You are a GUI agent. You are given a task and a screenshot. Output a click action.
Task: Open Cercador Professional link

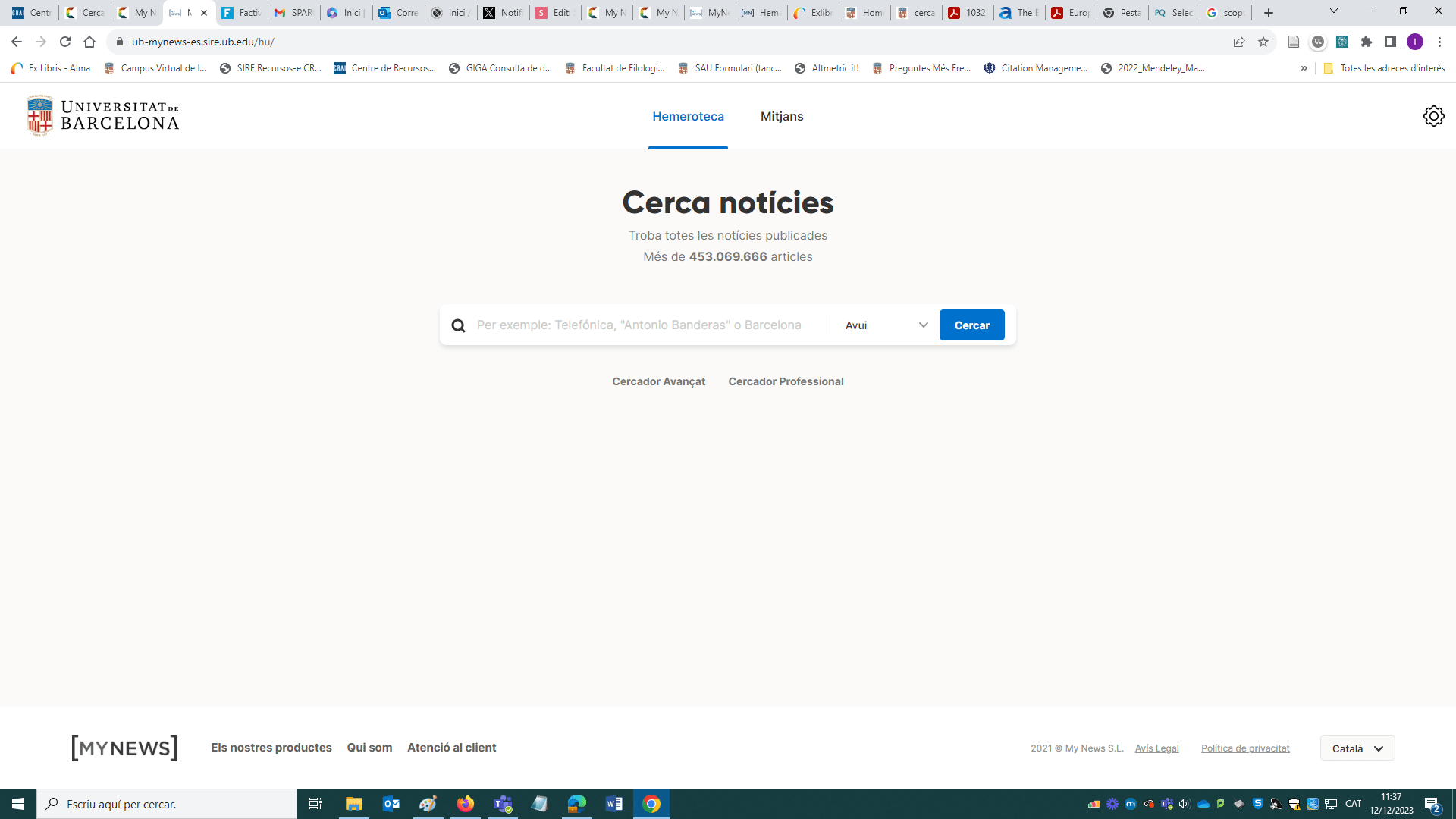tap(786, 381)
